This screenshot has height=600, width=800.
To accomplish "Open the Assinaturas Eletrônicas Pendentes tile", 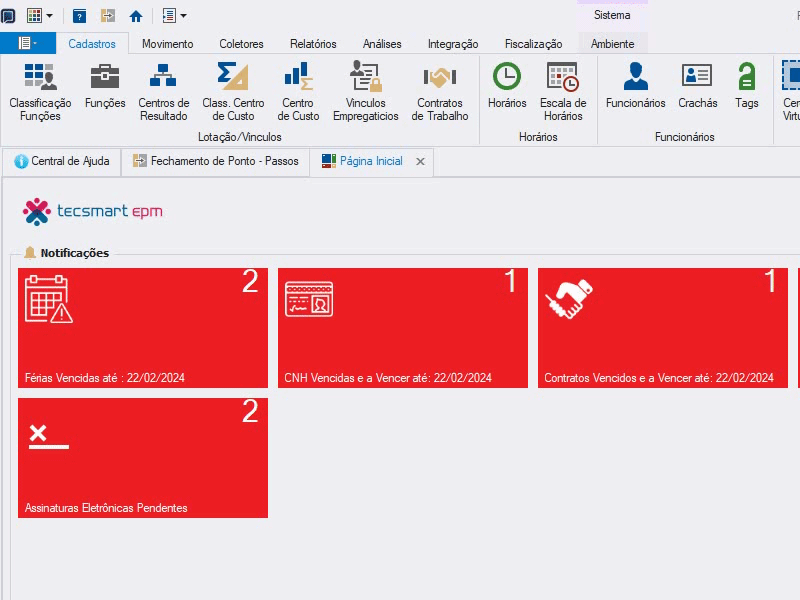I will 143,458.
